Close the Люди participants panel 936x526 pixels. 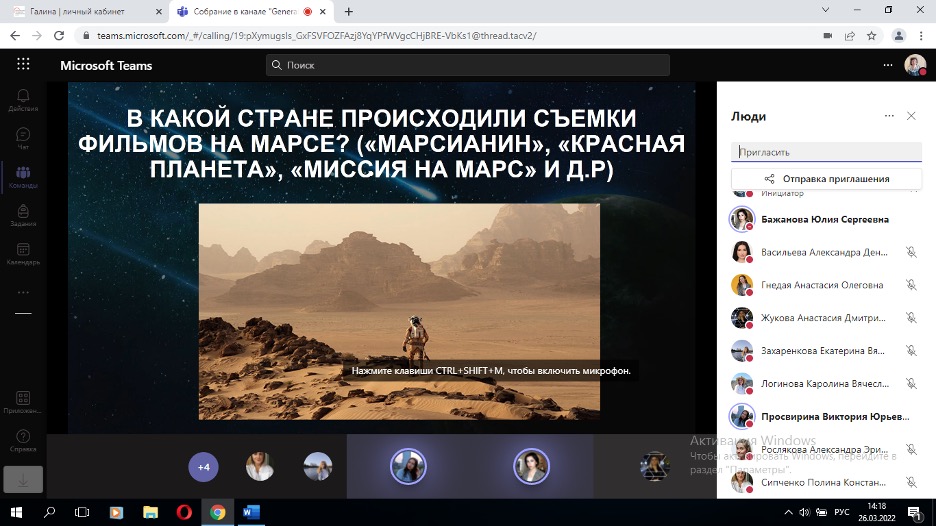coord(911,116)
